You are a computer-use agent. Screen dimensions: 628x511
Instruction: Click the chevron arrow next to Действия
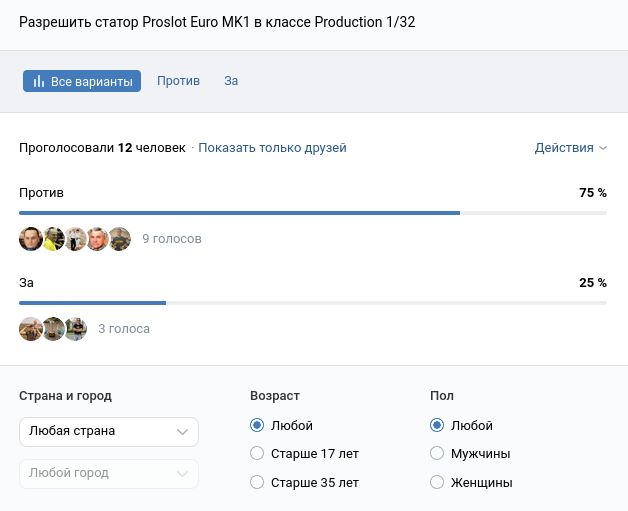click(603, 148)
